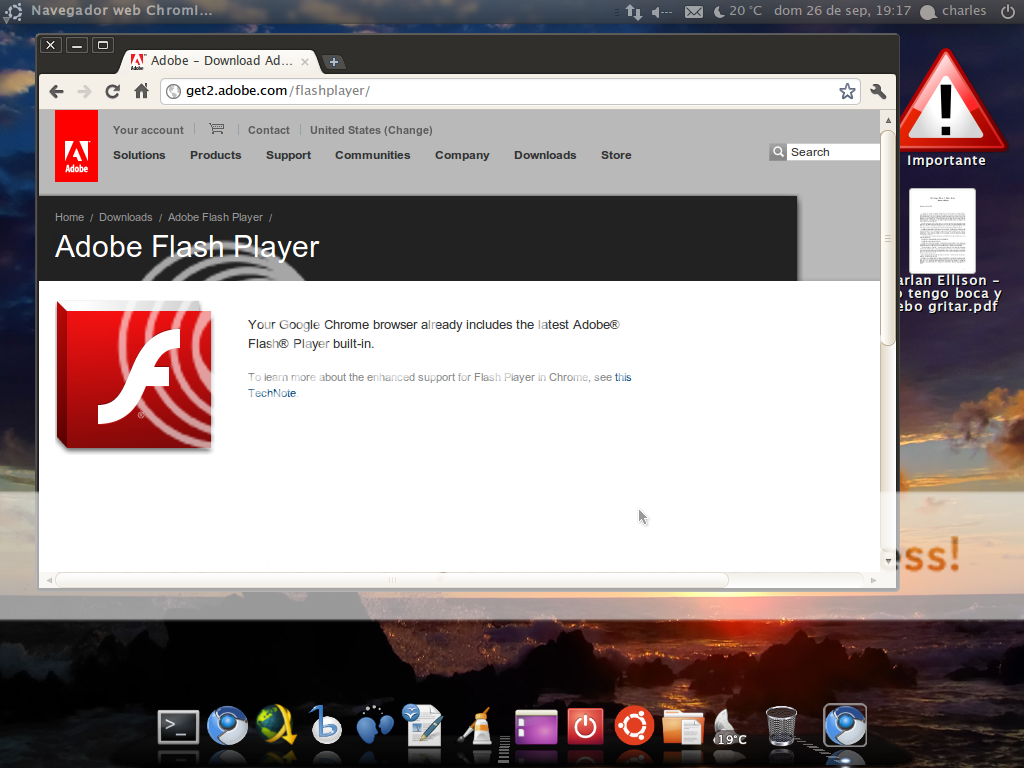The width and height of the screenshot is (1024, 768).
Task: Open the trash bin dock icon
Action: pos(781,726)
